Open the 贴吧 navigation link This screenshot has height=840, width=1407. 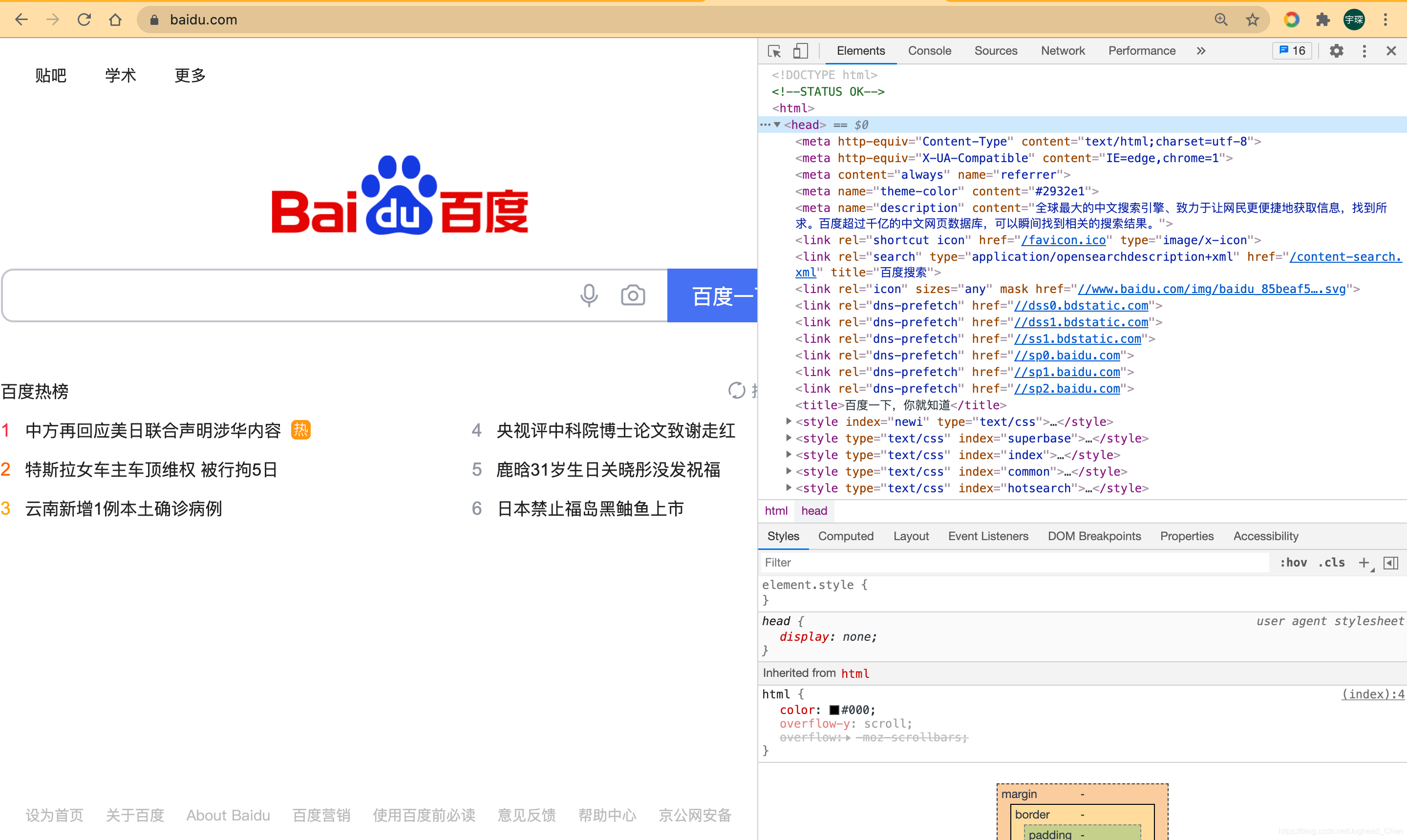51,75
